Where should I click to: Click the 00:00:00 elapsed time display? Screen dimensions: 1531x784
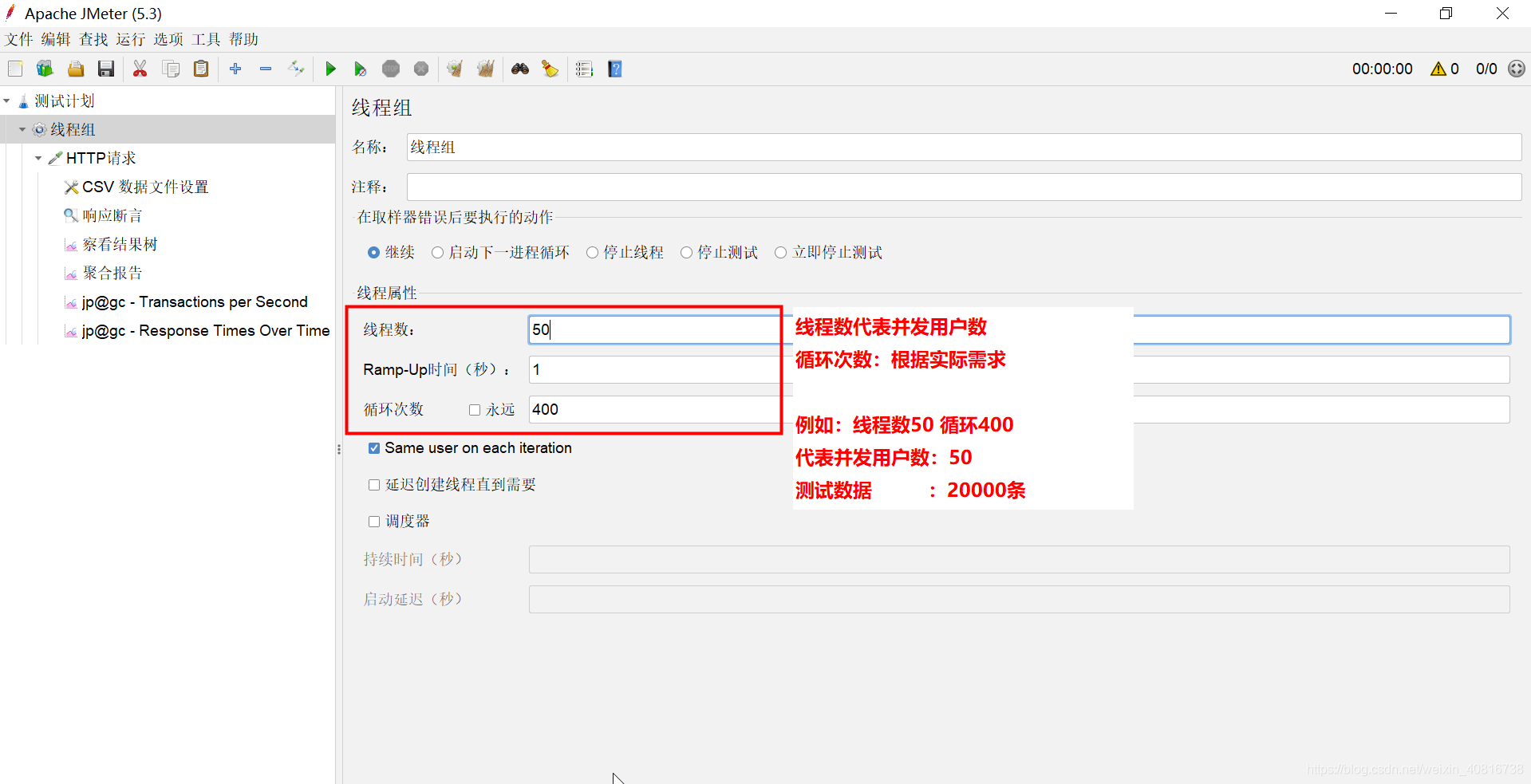click(1383, 69)
